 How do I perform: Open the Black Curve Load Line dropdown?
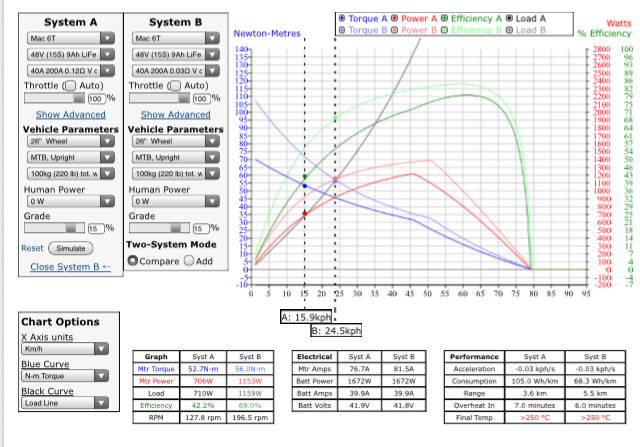point(61,404)
